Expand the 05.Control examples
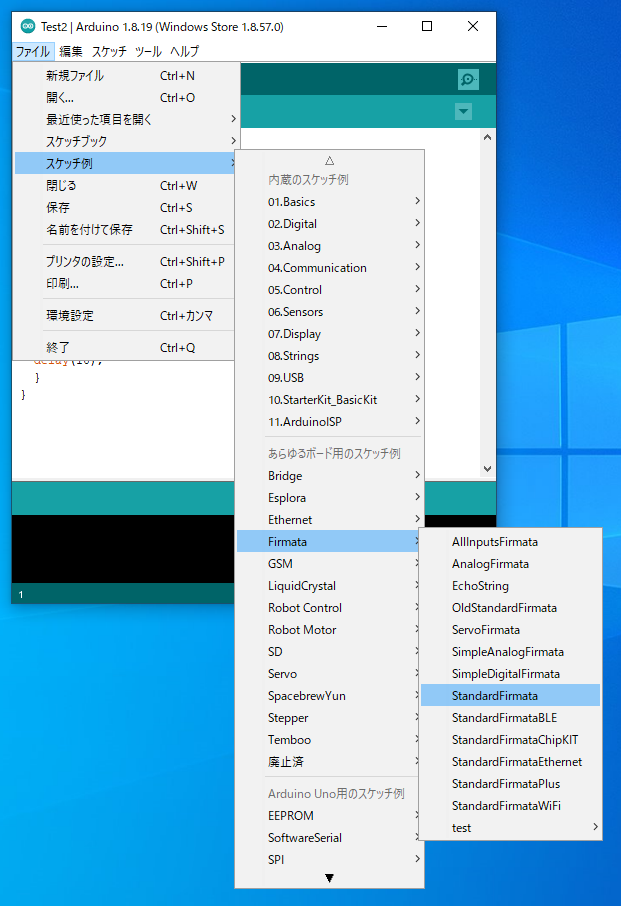Image resolution: width=621 pixels, height=906 pixels. tap(330, 289)
